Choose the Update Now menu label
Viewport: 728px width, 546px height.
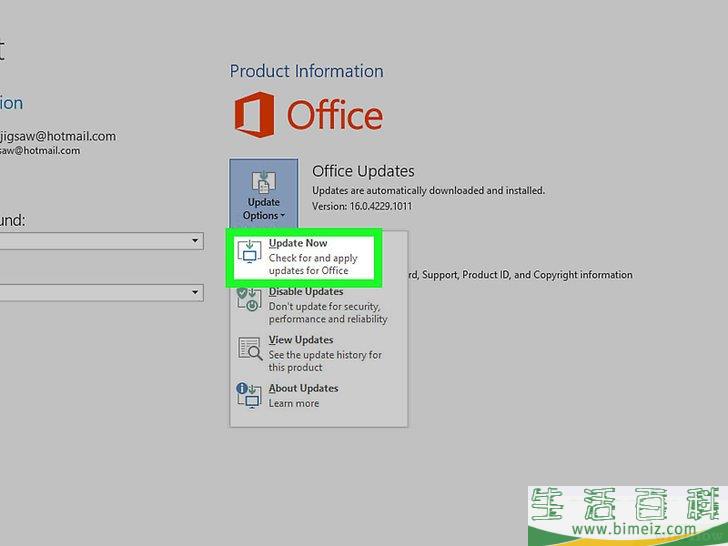coord(298,244)
